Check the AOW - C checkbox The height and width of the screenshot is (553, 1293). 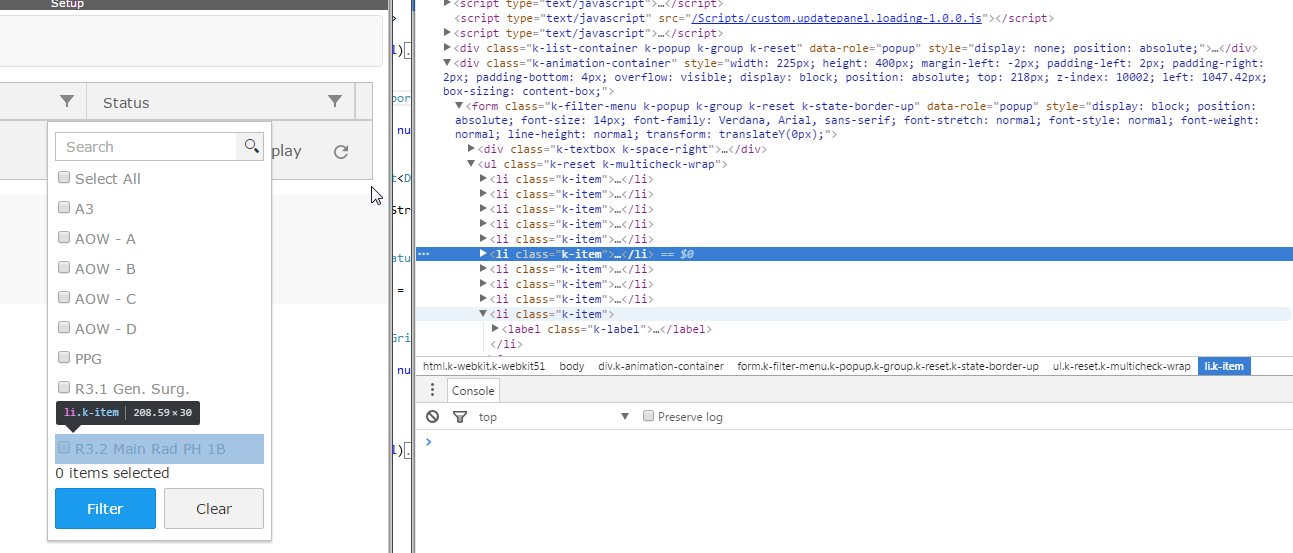point(64,298)
